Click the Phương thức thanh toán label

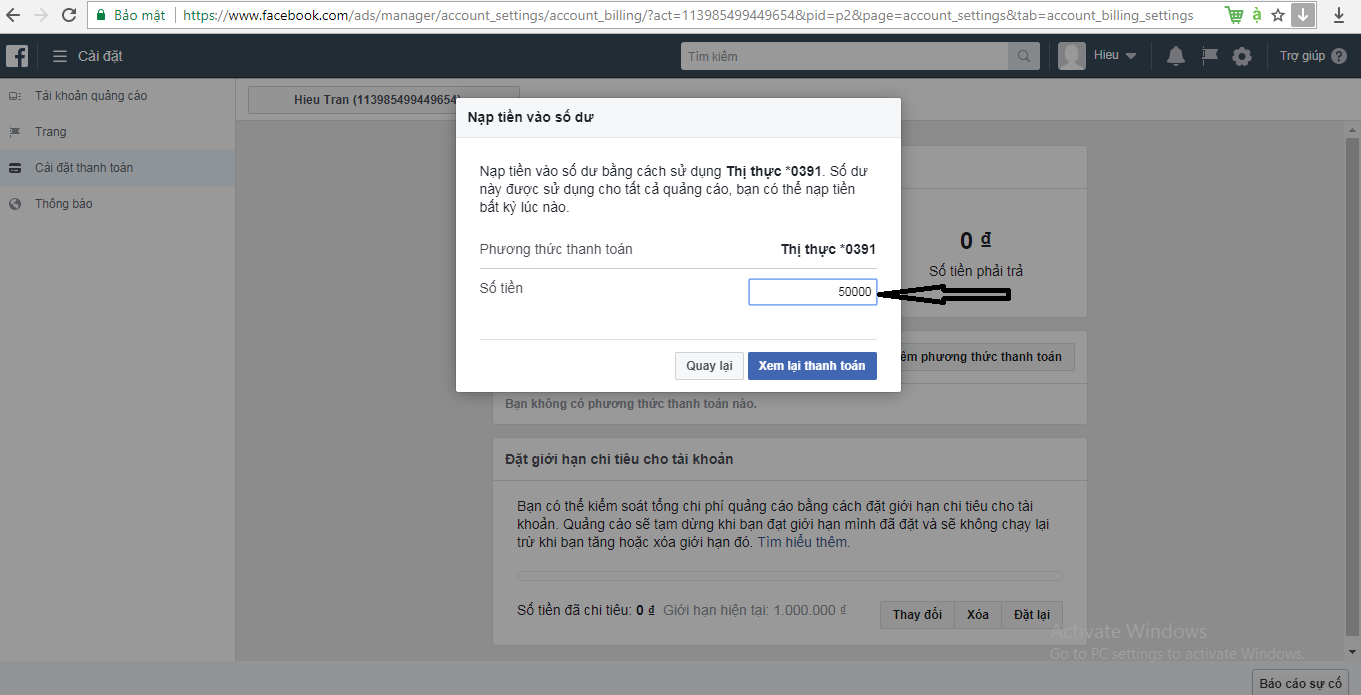point(556,249)
